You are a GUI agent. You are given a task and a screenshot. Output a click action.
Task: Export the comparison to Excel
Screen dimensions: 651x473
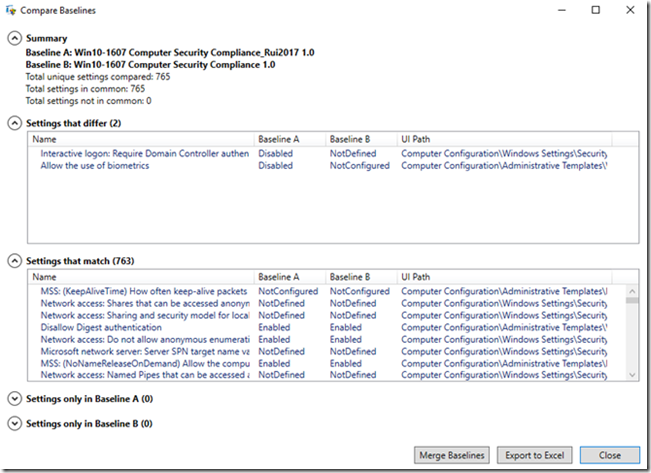point(534,455)
